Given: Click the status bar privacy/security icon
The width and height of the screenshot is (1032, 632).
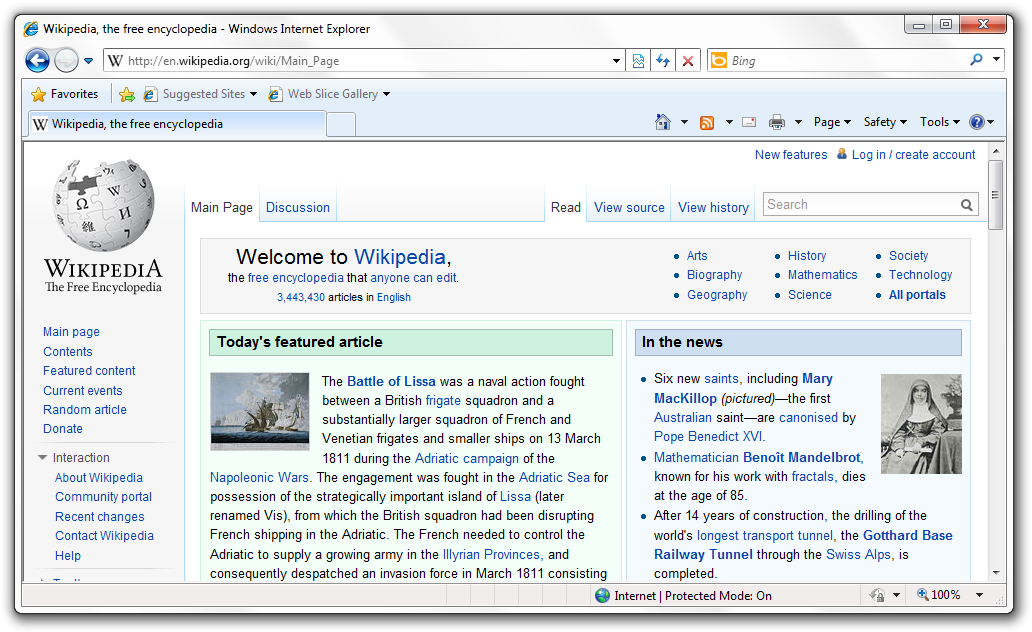Looking at the screenshot, I should [877, 595].
